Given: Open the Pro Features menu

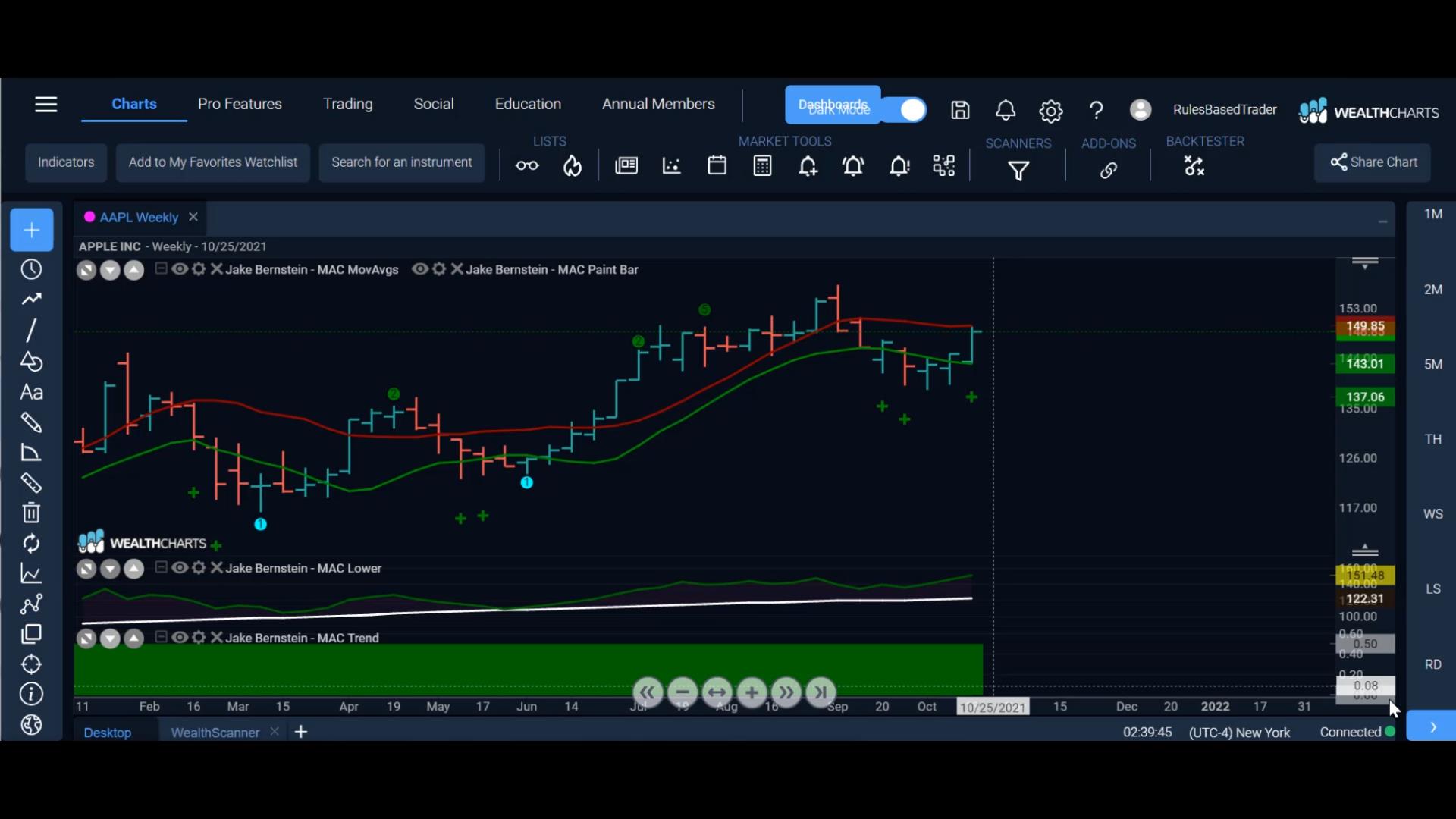Looking at the screenshot, I should click(x=240, y=104).
